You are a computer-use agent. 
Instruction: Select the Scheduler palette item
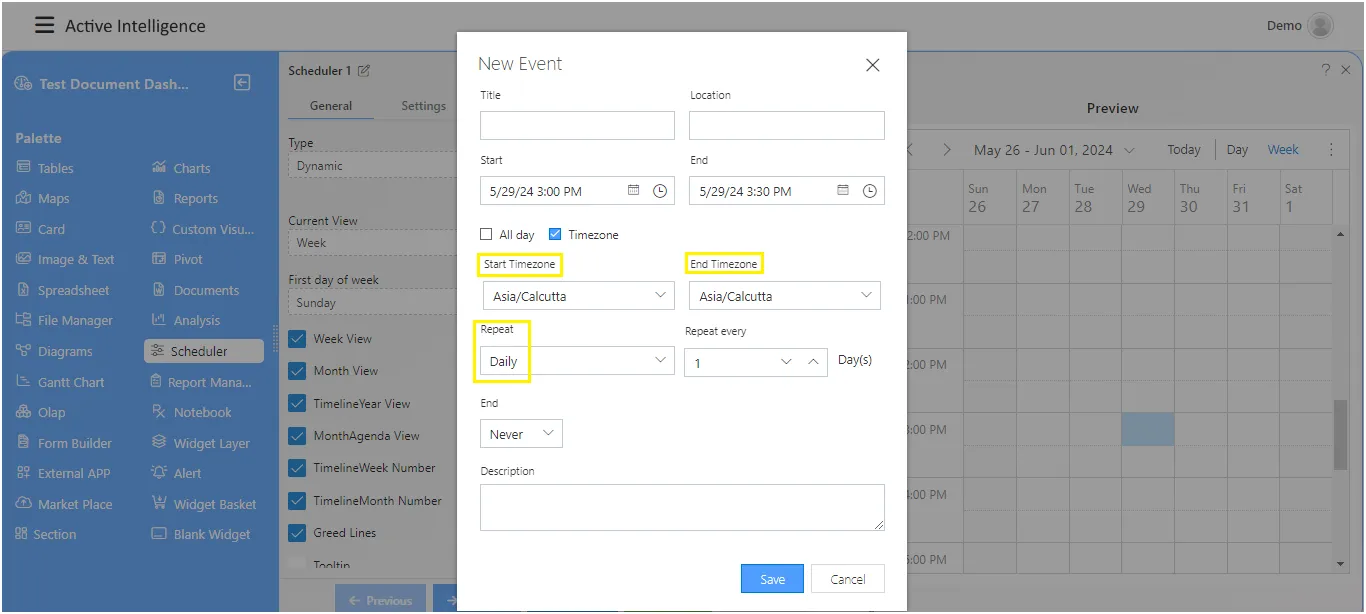click(204, 351)
